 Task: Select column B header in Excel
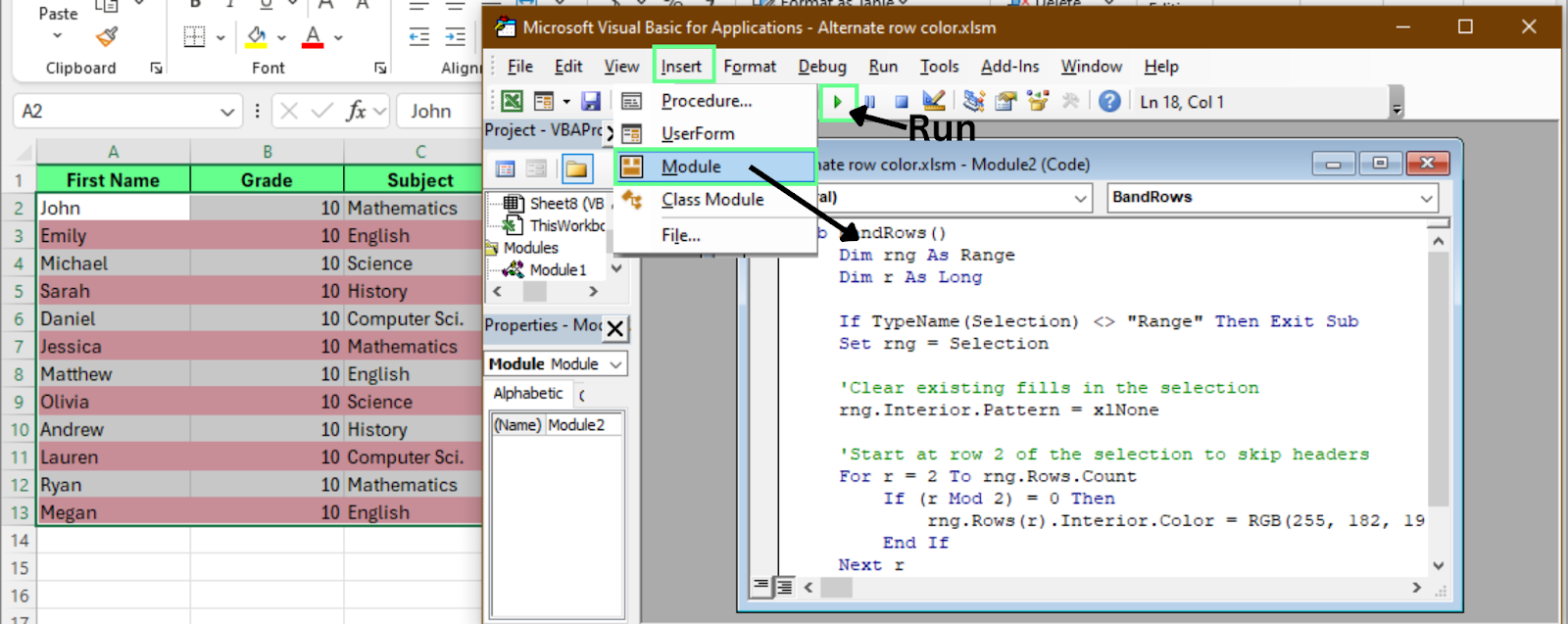click(267, 152)
